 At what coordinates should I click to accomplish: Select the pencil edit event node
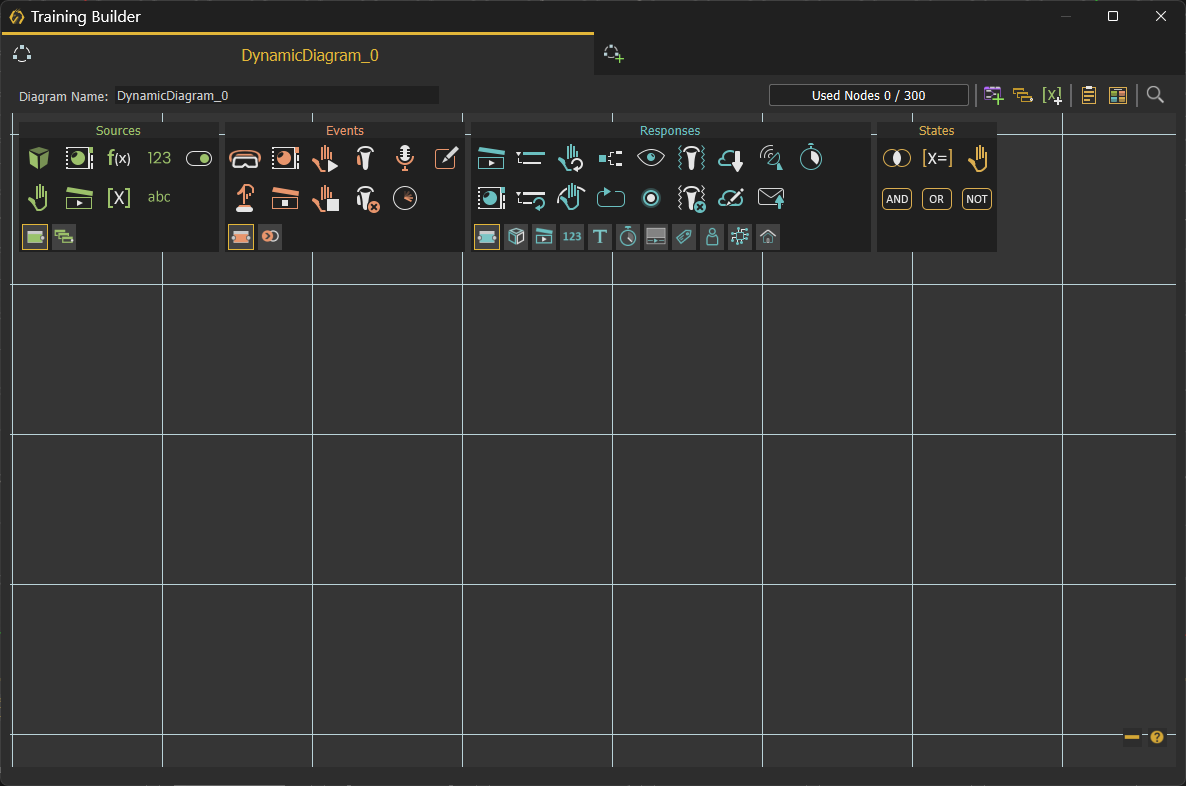click(446, 158)
